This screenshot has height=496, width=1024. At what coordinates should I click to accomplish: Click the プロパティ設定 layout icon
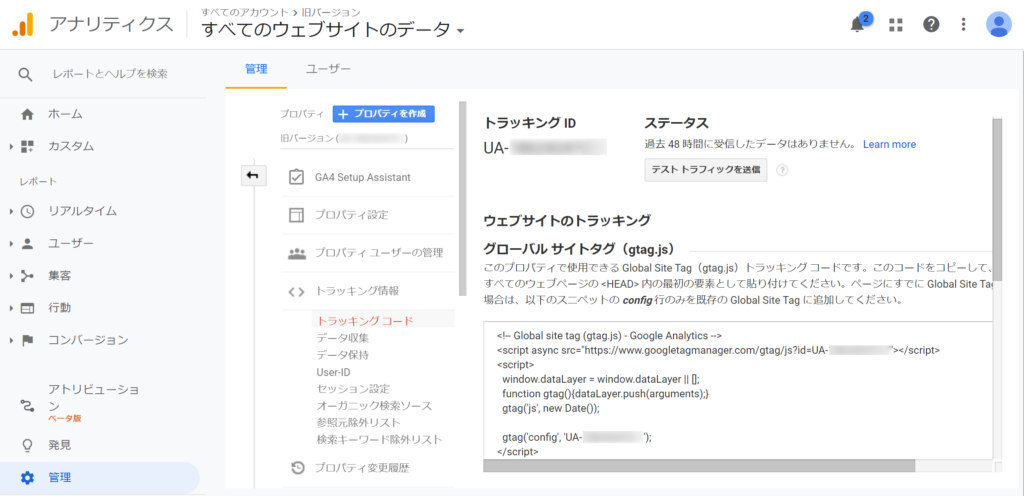coord(296,215)
